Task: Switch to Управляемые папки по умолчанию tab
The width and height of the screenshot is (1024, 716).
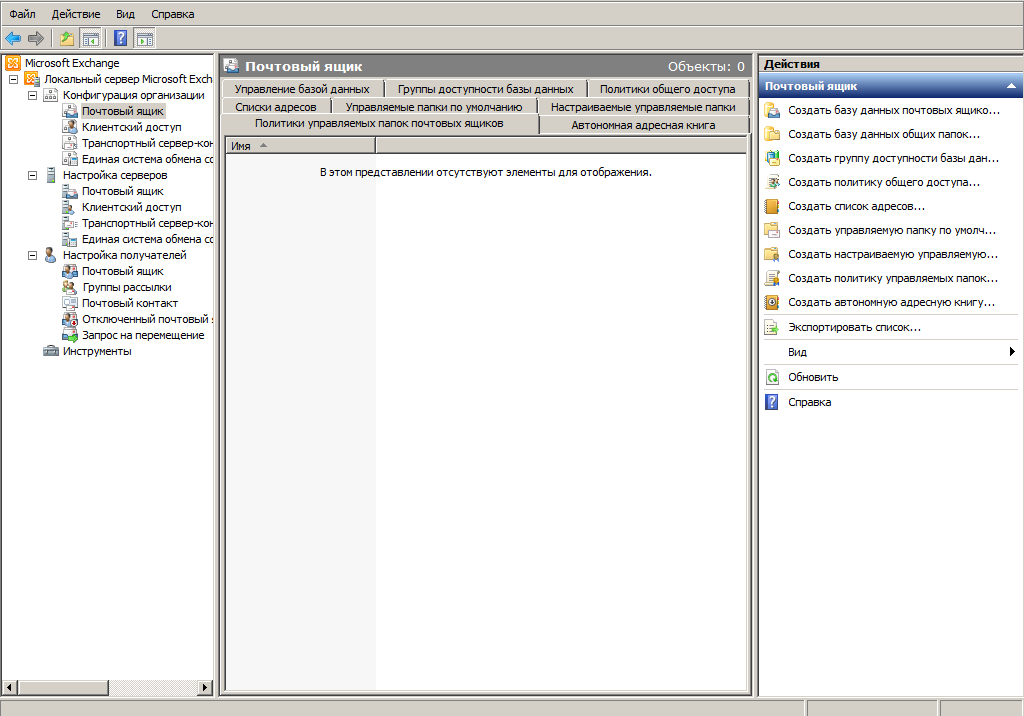Action: pos(434,107)
